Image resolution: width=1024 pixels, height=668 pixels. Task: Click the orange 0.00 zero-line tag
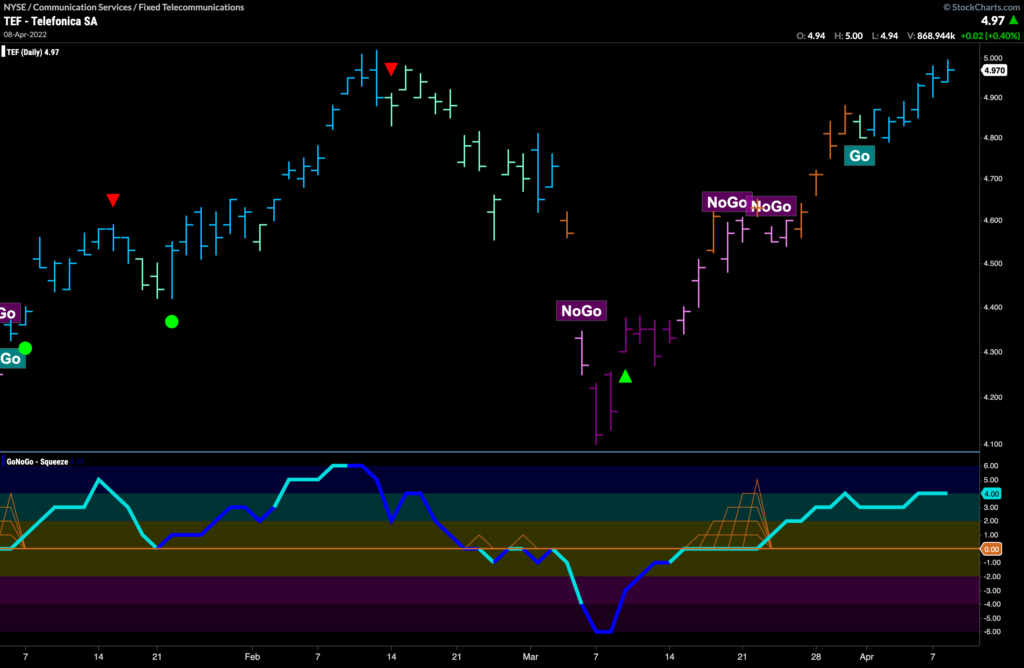point(991,549)
